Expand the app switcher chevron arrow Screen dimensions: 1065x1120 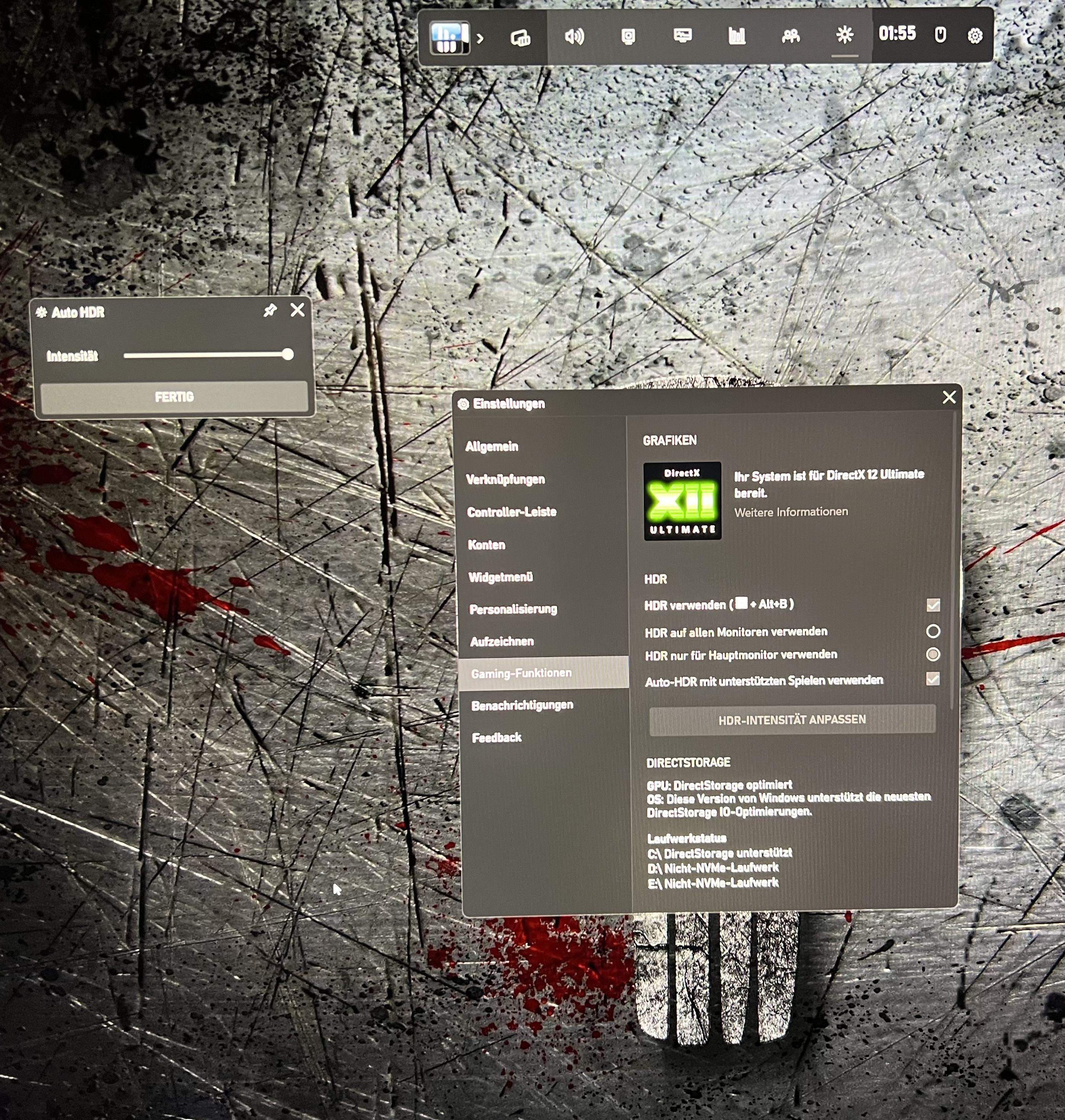tap(480, 39)
